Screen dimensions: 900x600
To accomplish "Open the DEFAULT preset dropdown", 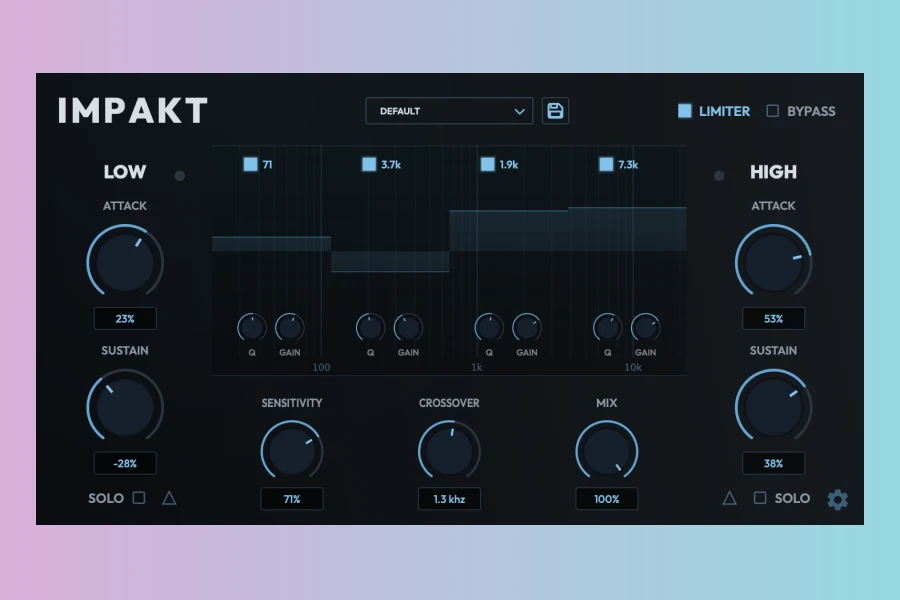I will click(x=449, y=111).
